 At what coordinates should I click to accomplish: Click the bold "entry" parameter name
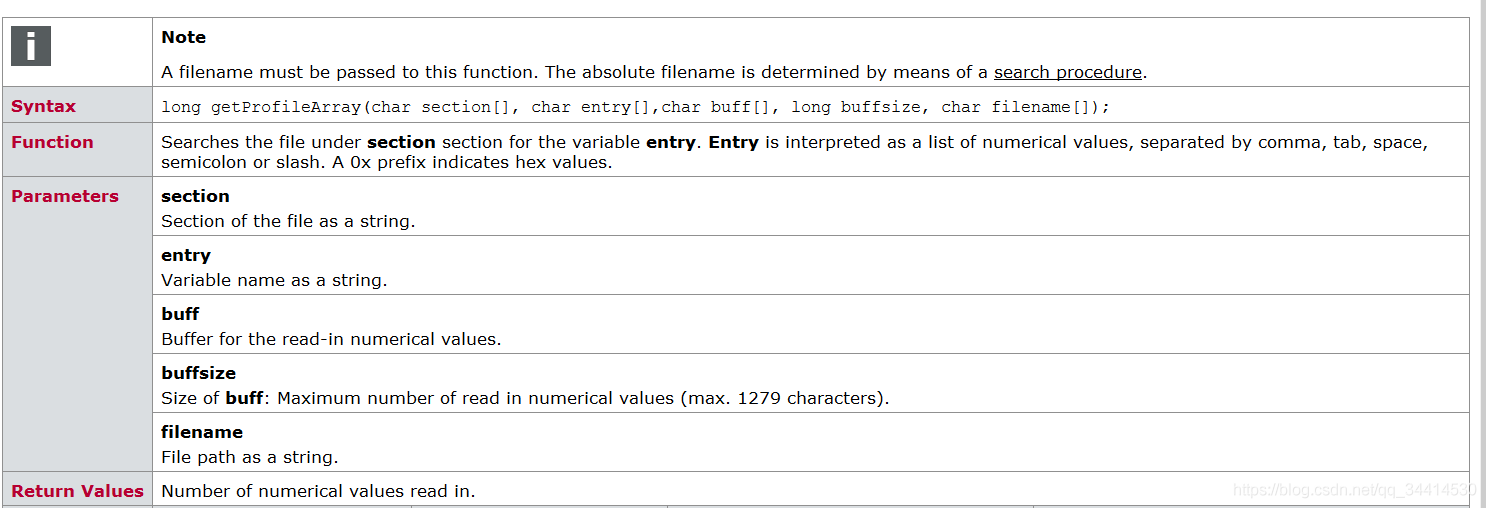tap(186, 255)
